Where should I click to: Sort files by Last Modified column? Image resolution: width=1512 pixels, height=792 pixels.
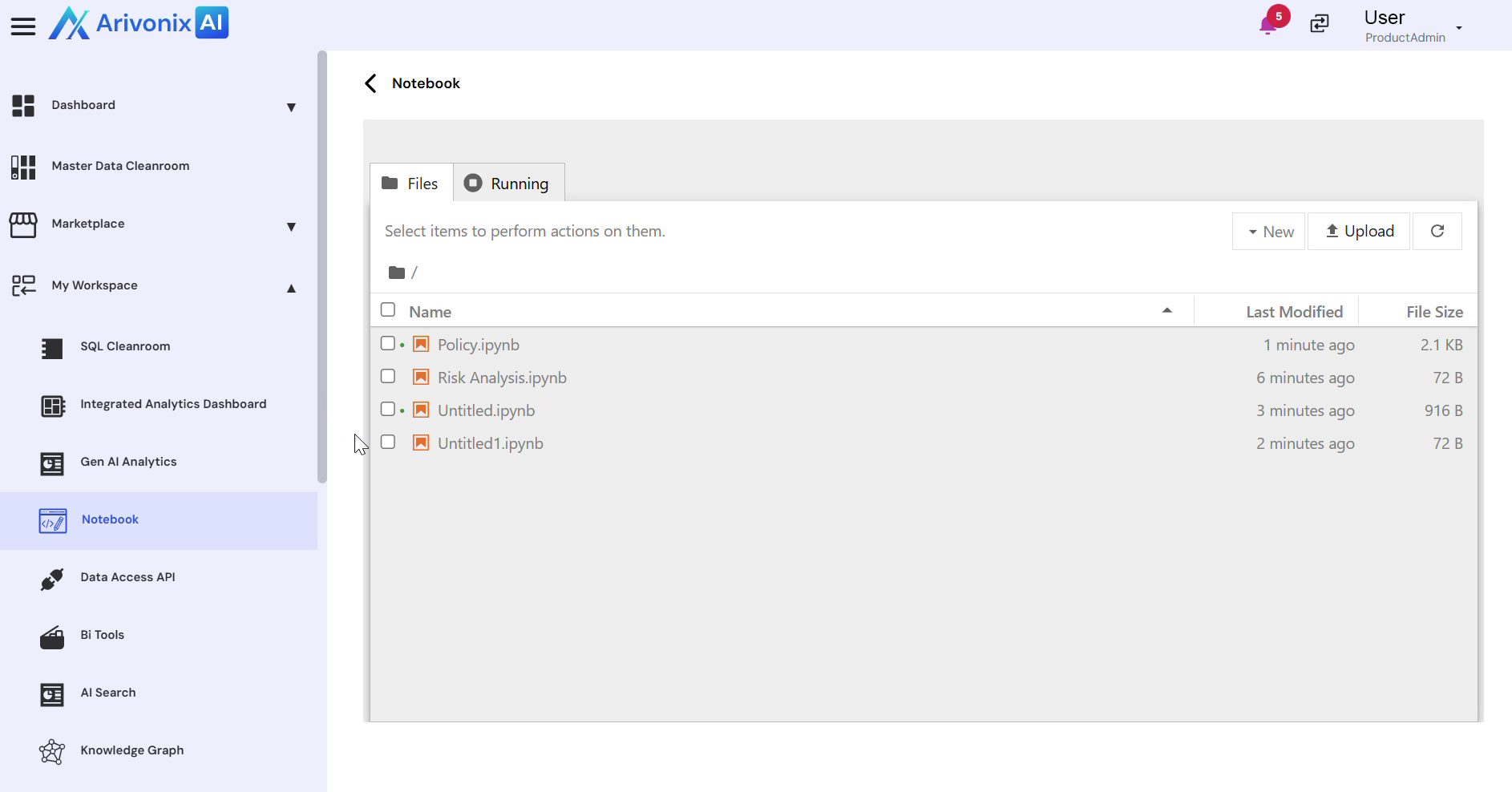tap(1293, 312)
